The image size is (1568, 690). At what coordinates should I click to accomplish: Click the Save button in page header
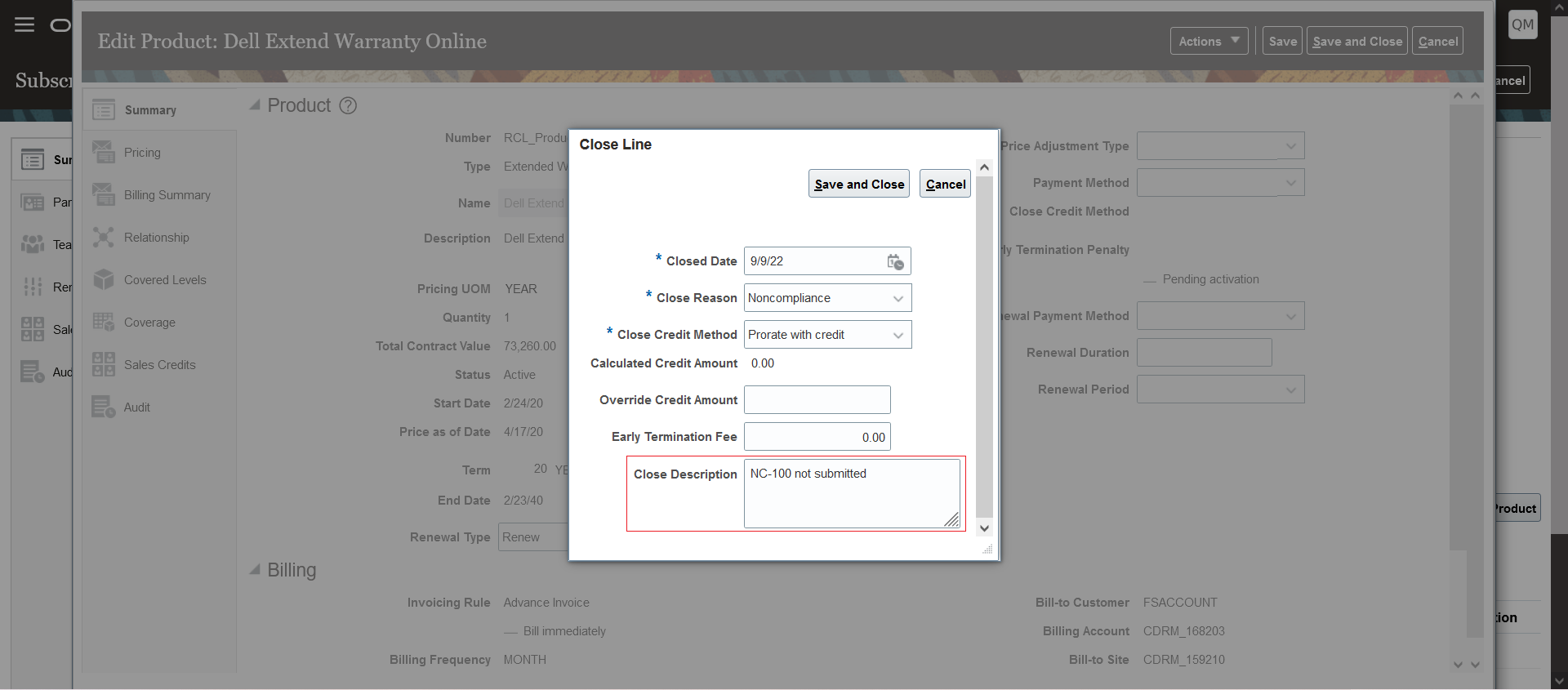pyautogui.click(x=1282, y=41)
